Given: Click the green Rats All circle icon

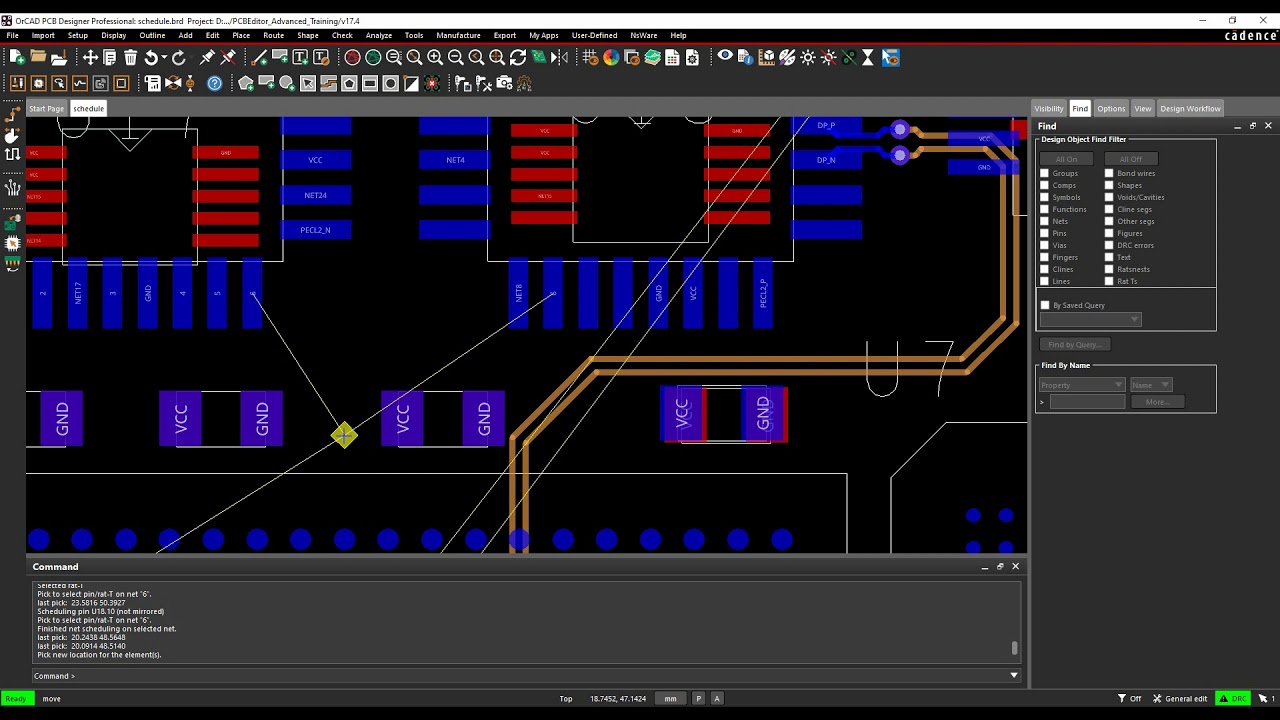Looking at the screenshot, I should point(372,57).
